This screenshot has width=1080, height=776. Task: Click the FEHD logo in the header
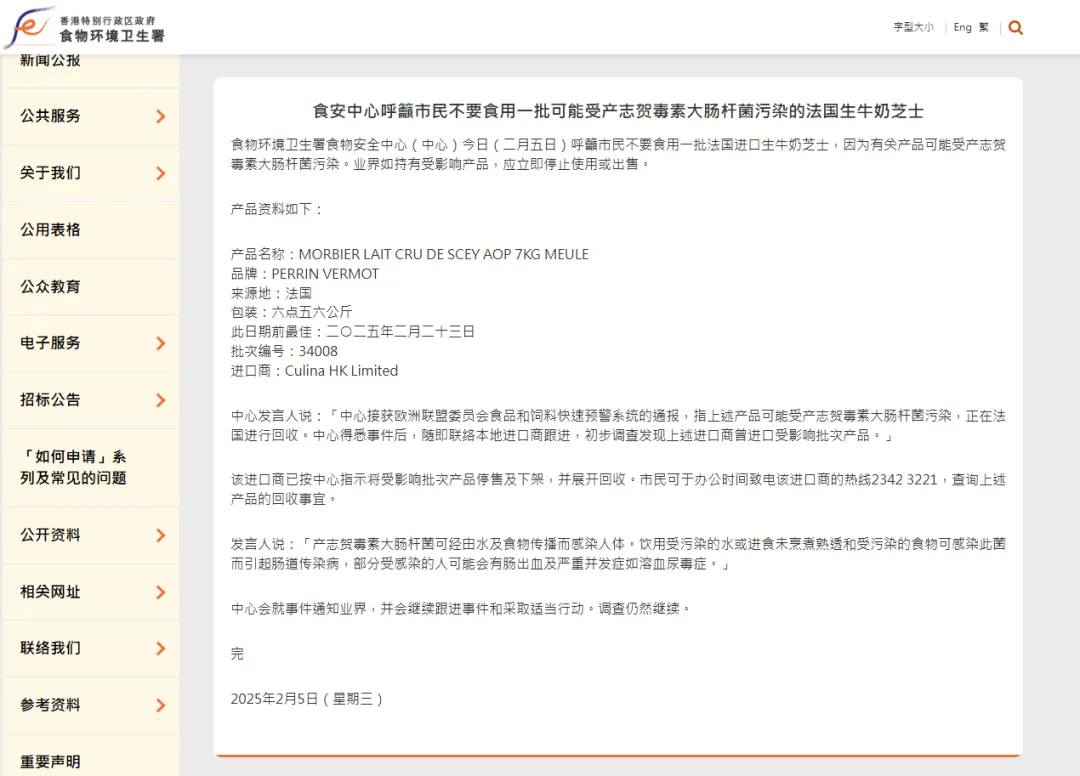tap(84, 27)
